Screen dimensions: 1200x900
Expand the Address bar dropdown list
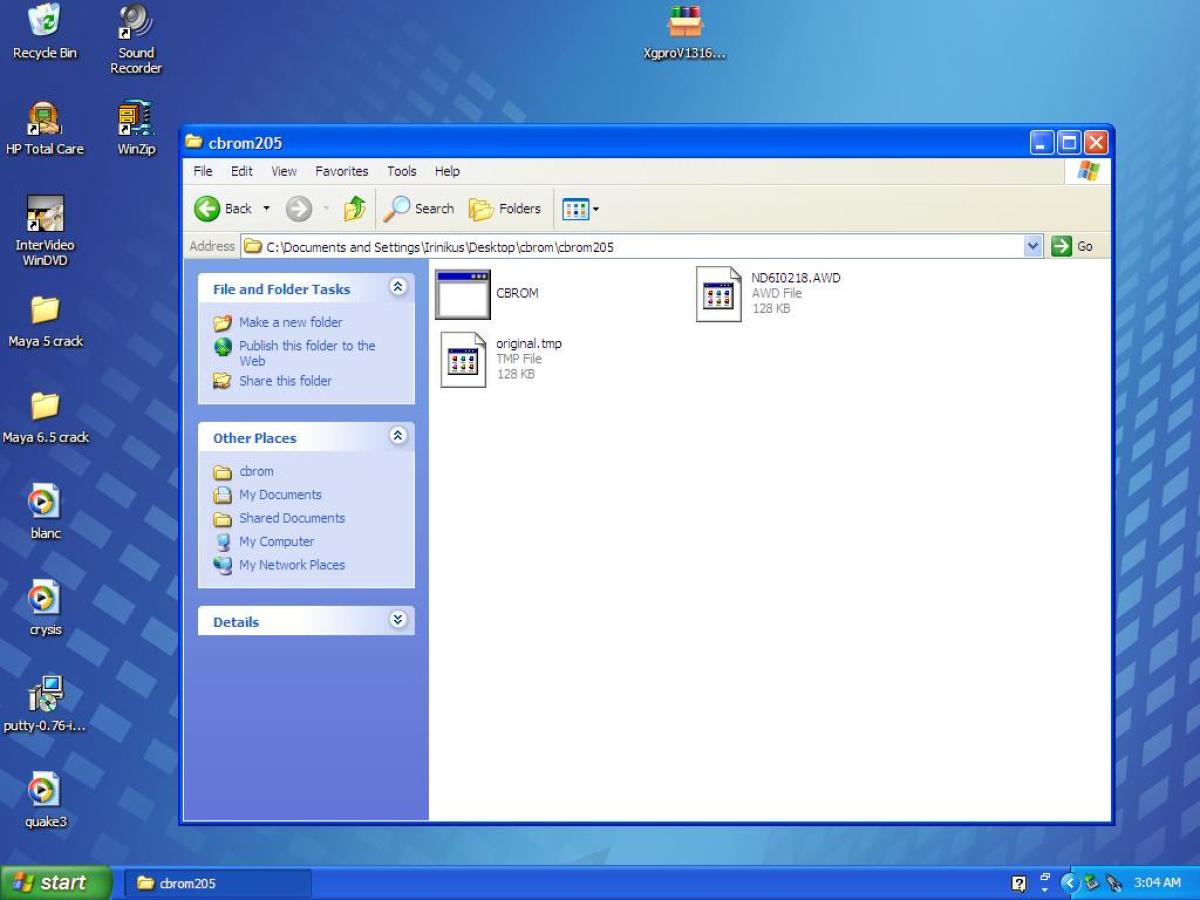click(x=1033, y=246)
